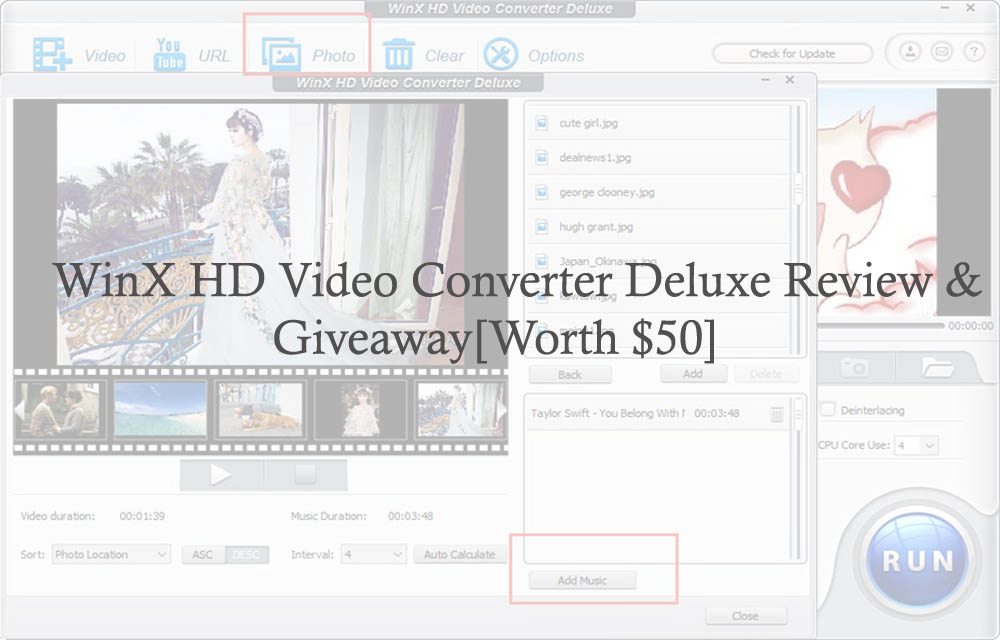Screen dimensions: 1000x640
Task: Click the Delete button under the photo list
Action: click(766, 374)
